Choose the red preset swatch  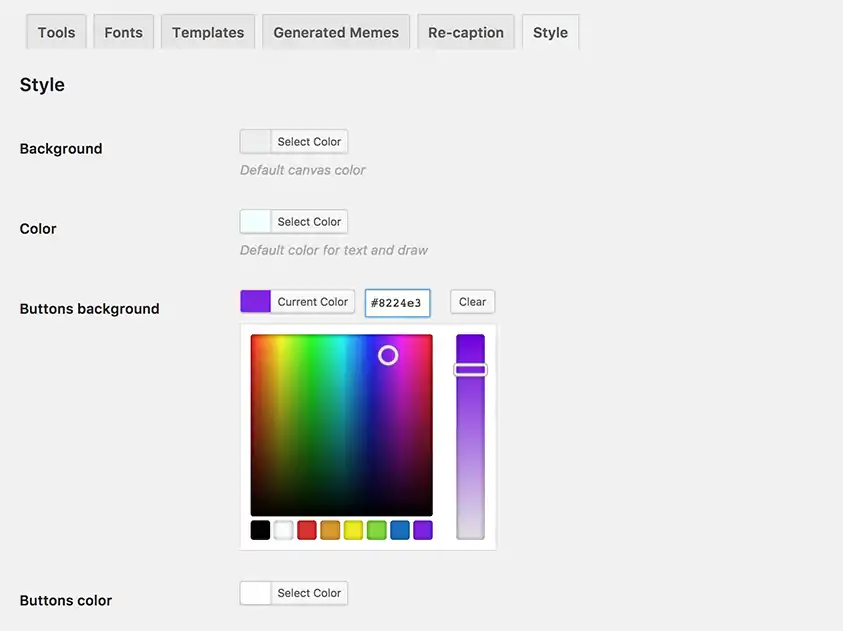[x=306, y=530]
